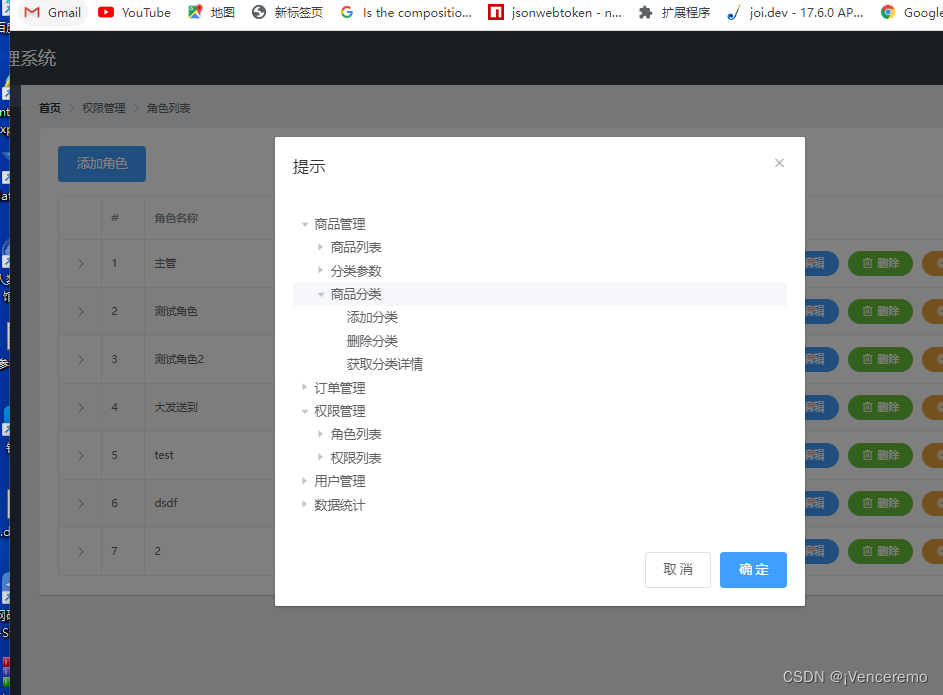Image resolution: width=943 pixels, height=695 pixels.
Task: Click the 添加角色 button
Action: coord(101,163)
